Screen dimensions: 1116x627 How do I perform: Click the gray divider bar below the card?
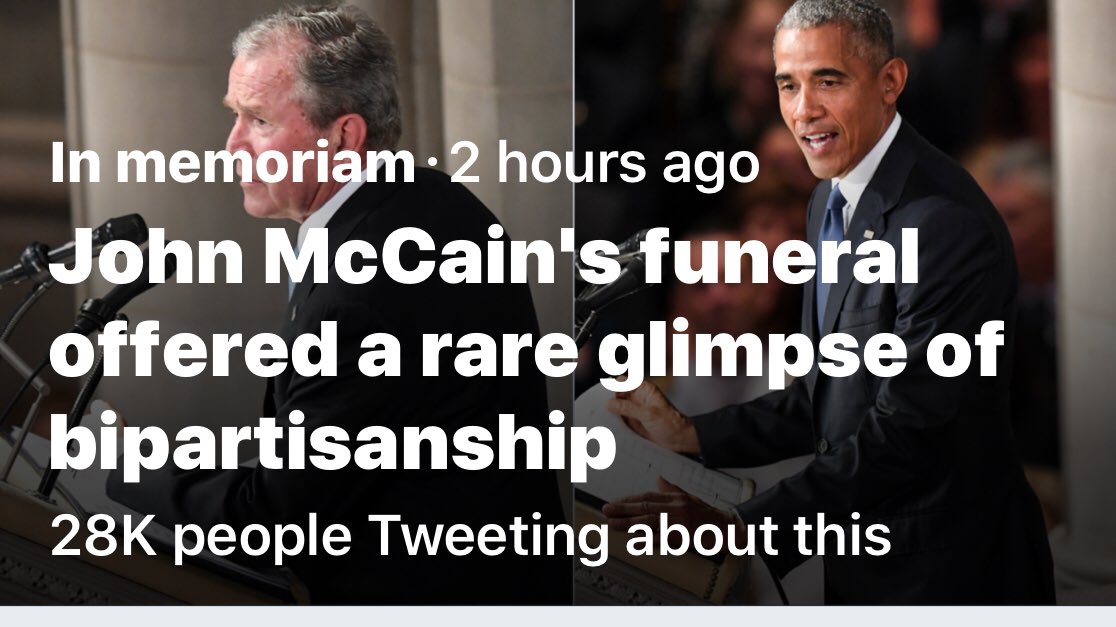[x=558, y=616]
